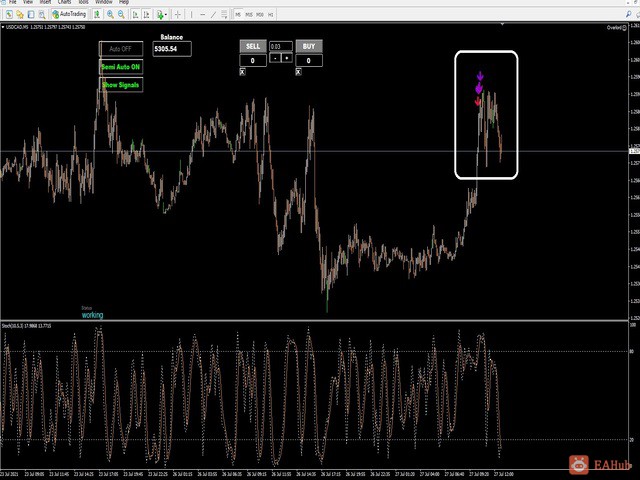Toggle the Auto OFF button
640x480 pixels.
point(121,49)
